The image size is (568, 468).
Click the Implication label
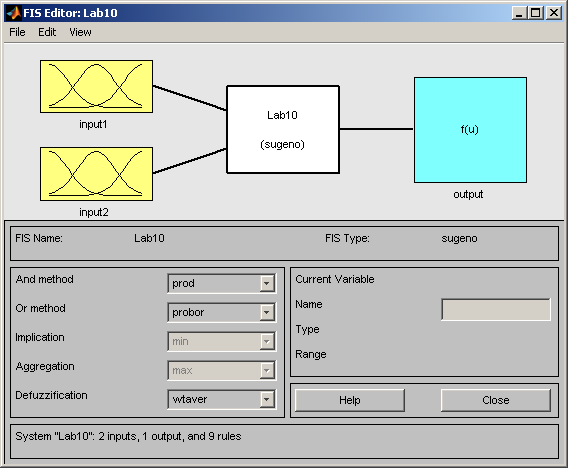40,338
